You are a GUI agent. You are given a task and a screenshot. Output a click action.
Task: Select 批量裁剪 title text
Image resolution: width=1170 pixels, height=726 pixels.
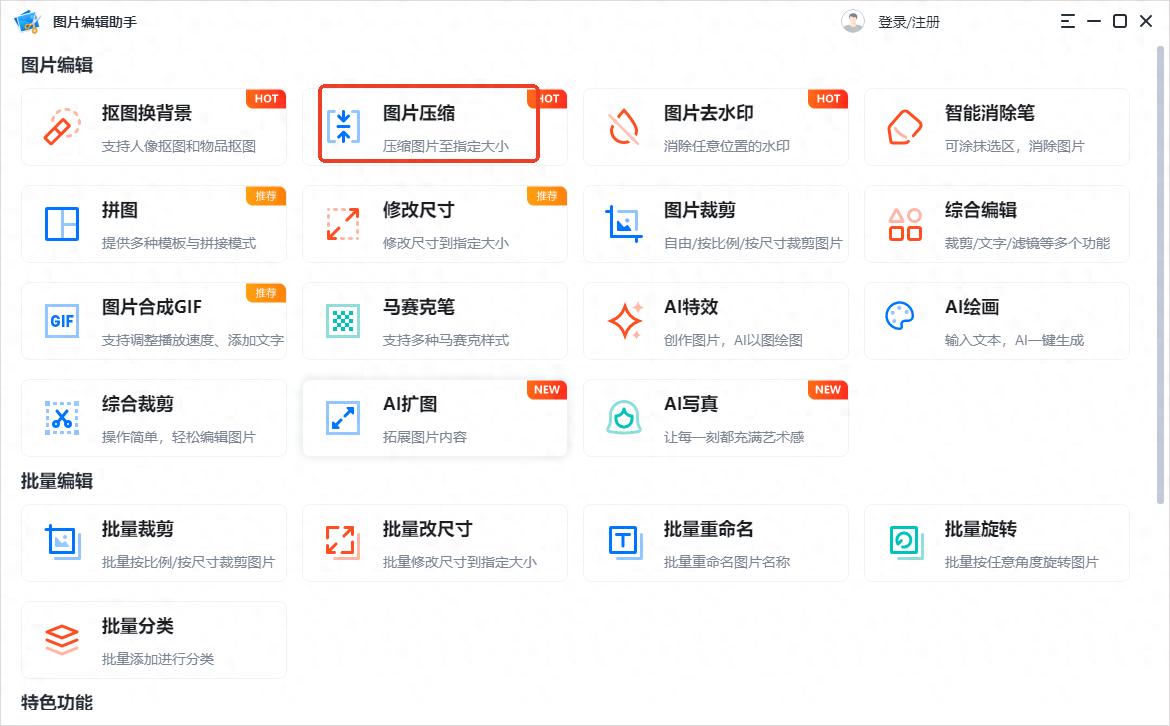(x=138, y=530)
